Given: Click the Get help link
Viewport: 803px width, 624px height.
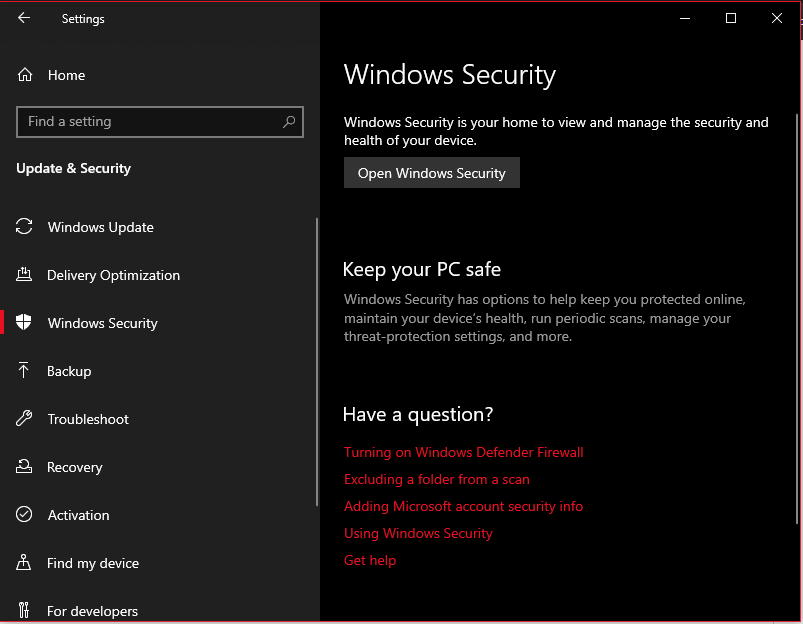Looking at the screenshot, I should click(x=370, y=560).
